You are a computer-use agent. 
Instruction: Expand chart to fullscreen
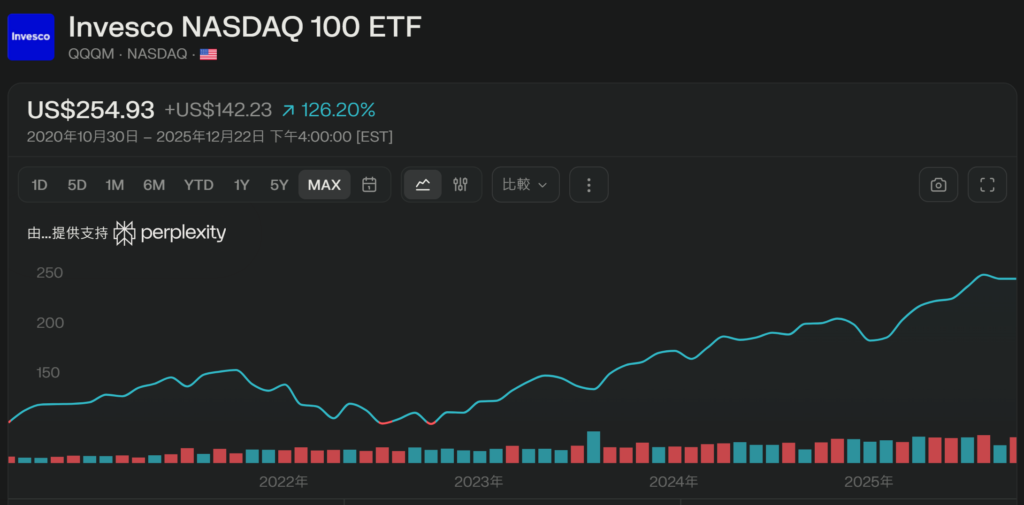click(987, 185)
